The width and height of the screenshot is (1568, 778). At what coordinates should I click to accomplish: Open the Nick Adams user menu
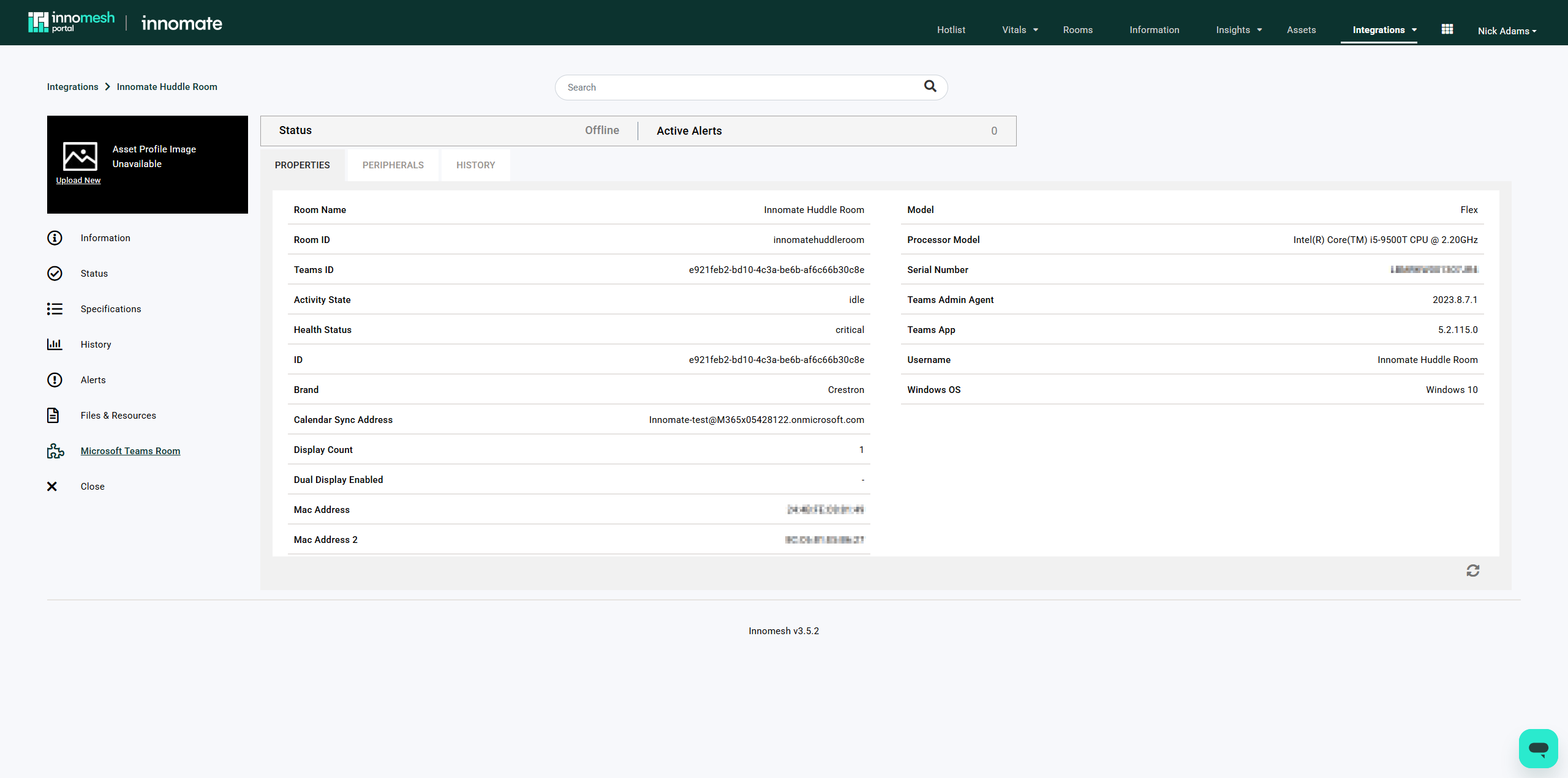coord(1507,31)
